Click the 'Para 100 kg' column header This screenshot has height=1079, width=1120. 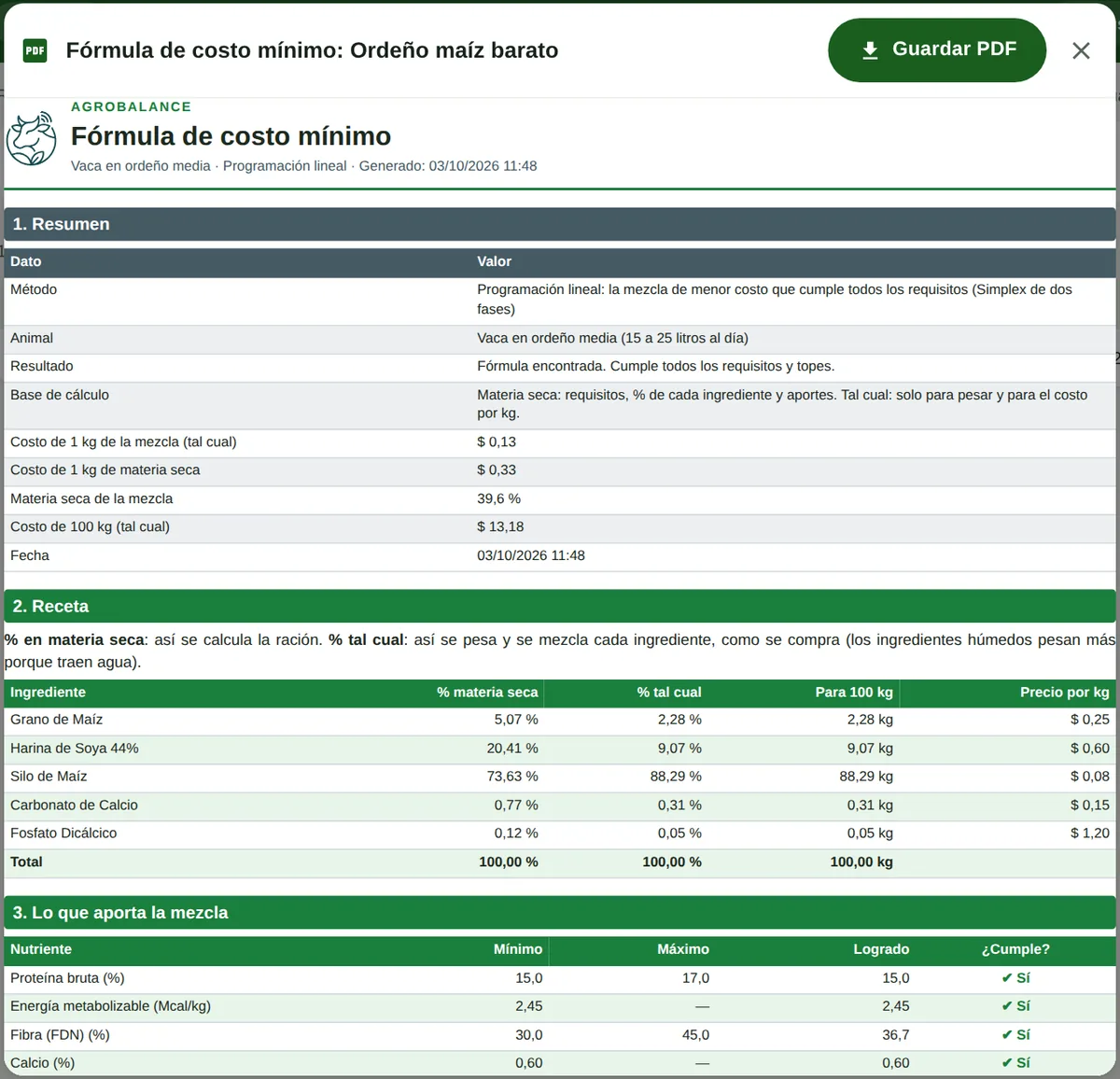point(854,692)
